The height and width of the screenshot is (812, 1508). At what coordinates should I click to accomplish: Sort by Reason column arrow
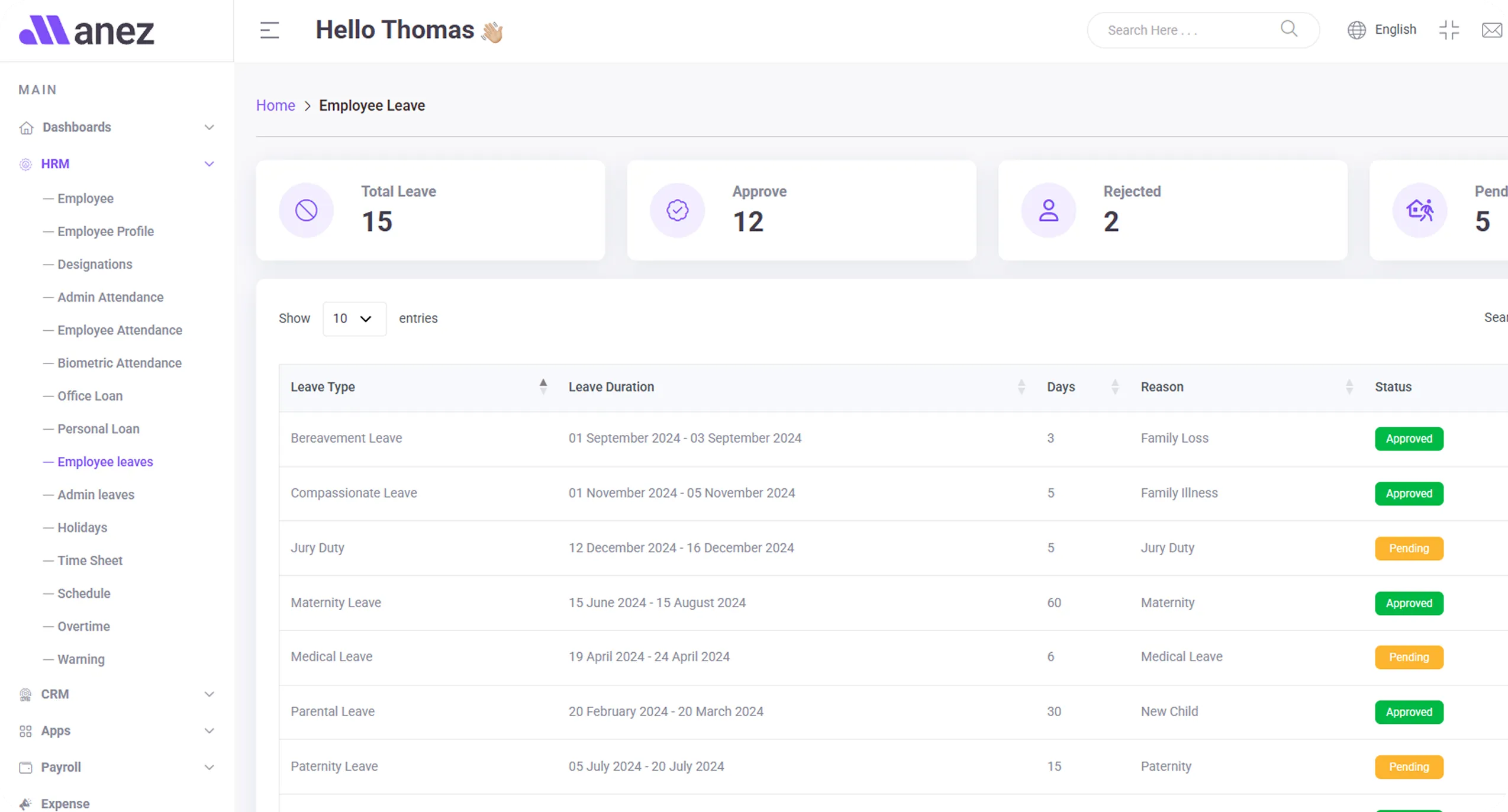point(1349,386)
